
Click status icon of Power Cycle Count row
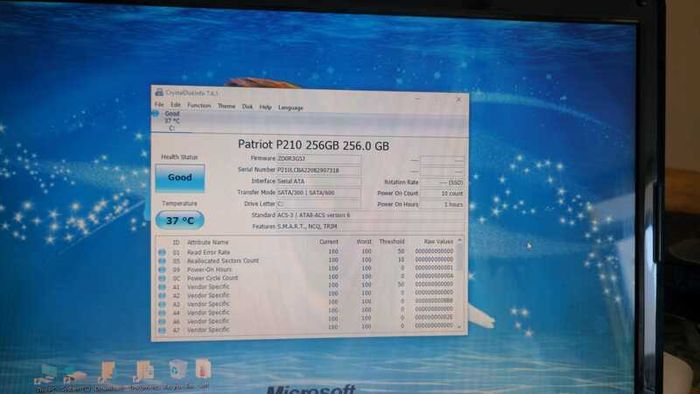[162, 278]
